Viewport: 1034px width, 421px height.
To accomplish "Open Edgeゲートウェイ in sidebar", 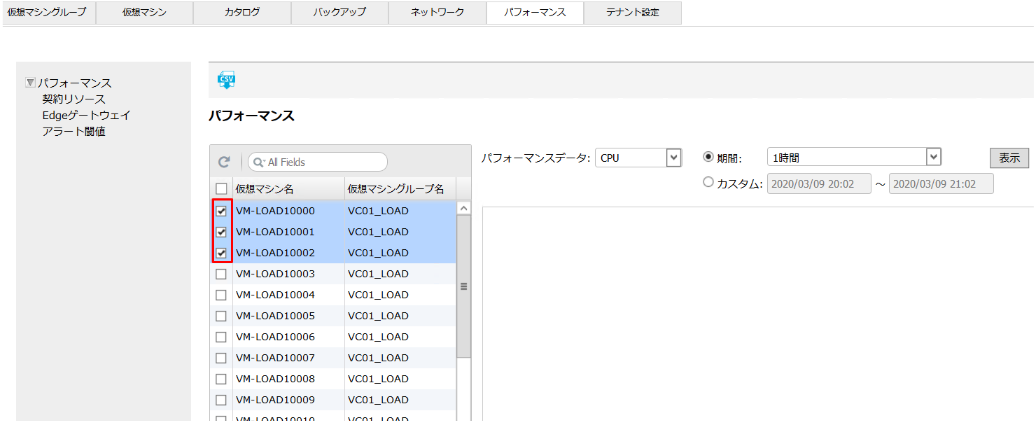I will [86, 115].
